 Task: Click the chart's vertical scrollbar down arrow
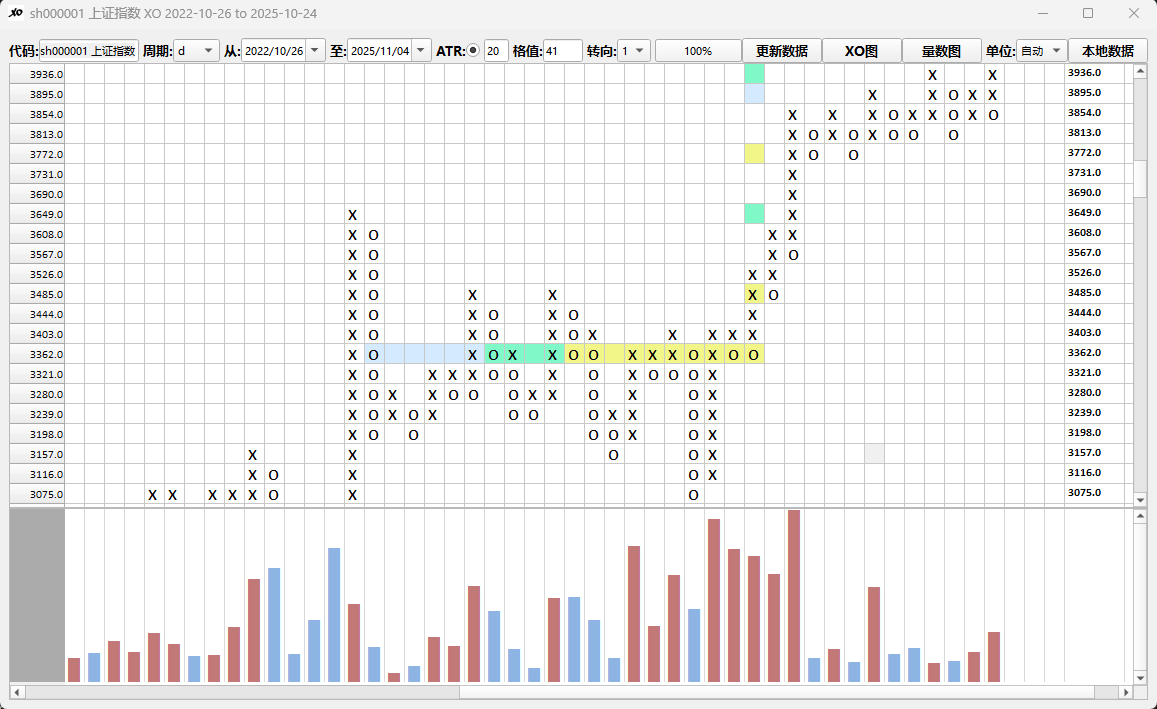pyautogui.click(x=1140, y=499)
